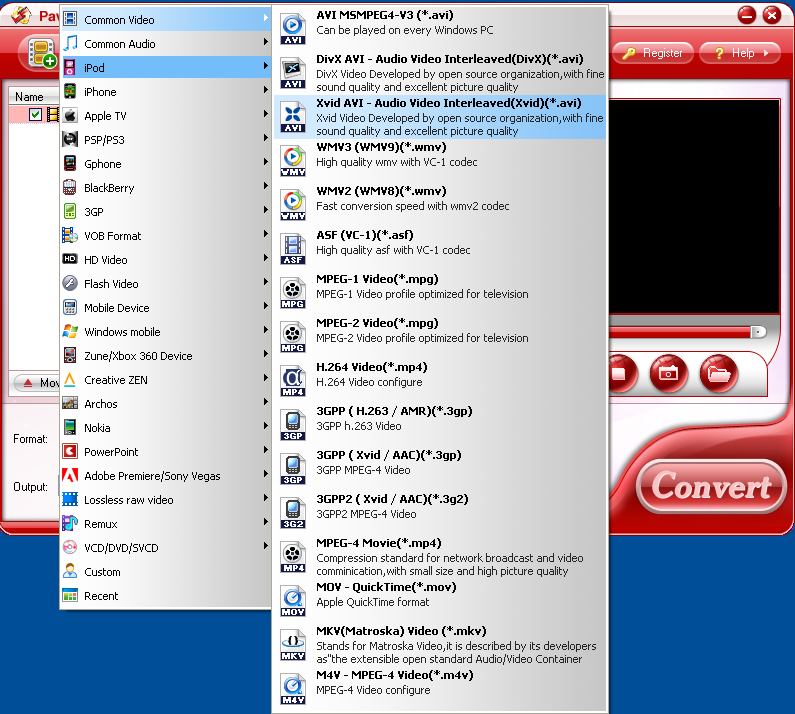Open the Mobile Device menu entry
The width and height of the screenshot is (795, 714).
point(165,308)
